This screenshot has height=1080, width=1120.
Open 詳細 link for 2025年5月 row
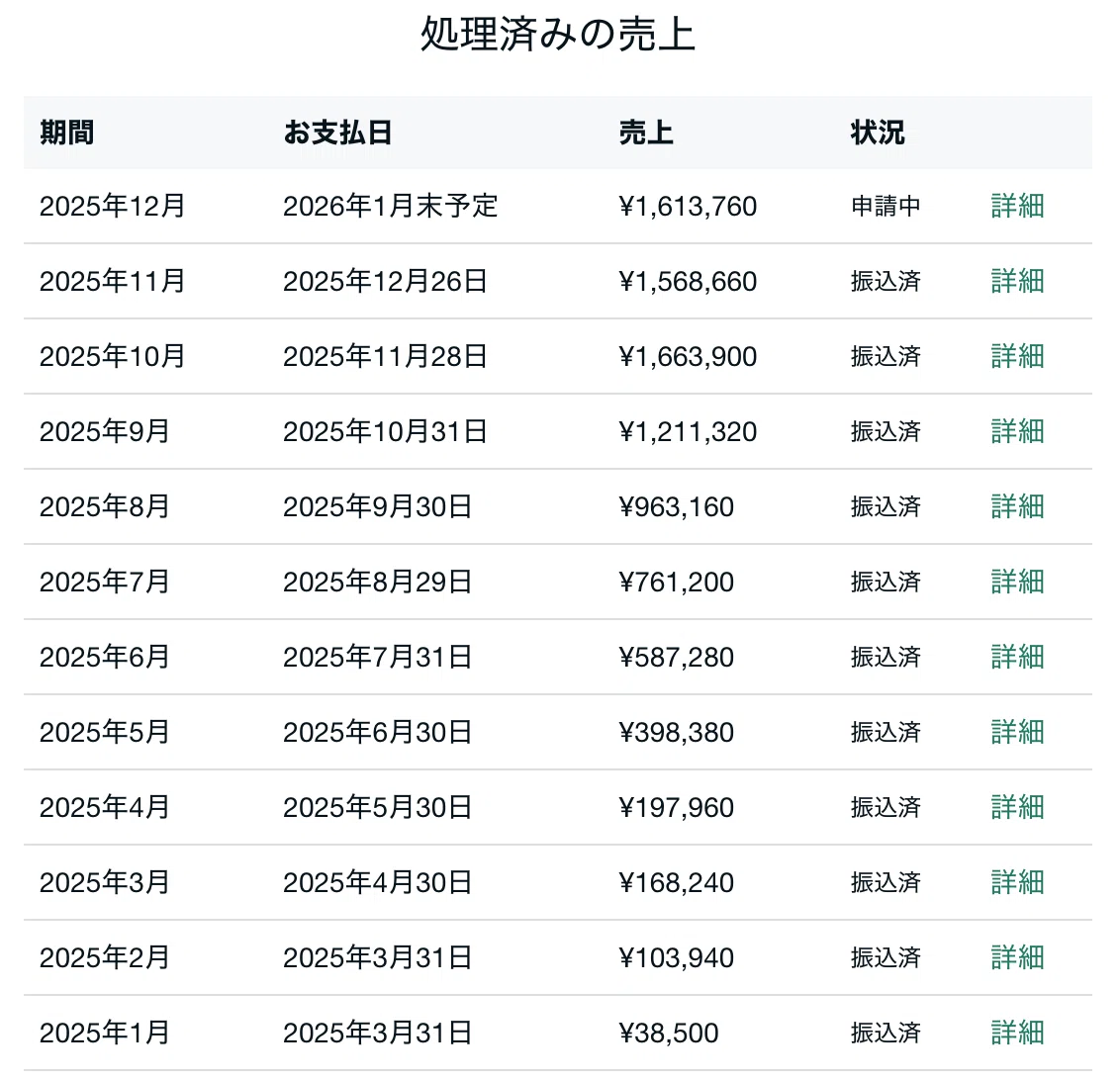coord(1017,733)
